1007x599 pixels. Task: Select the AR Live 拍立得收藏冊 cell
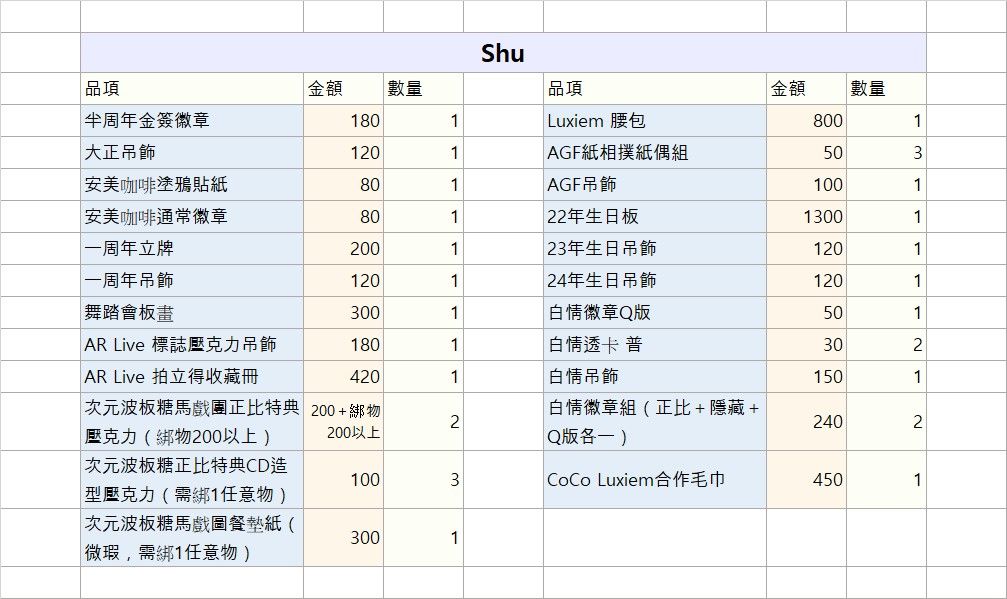[192, 377]
